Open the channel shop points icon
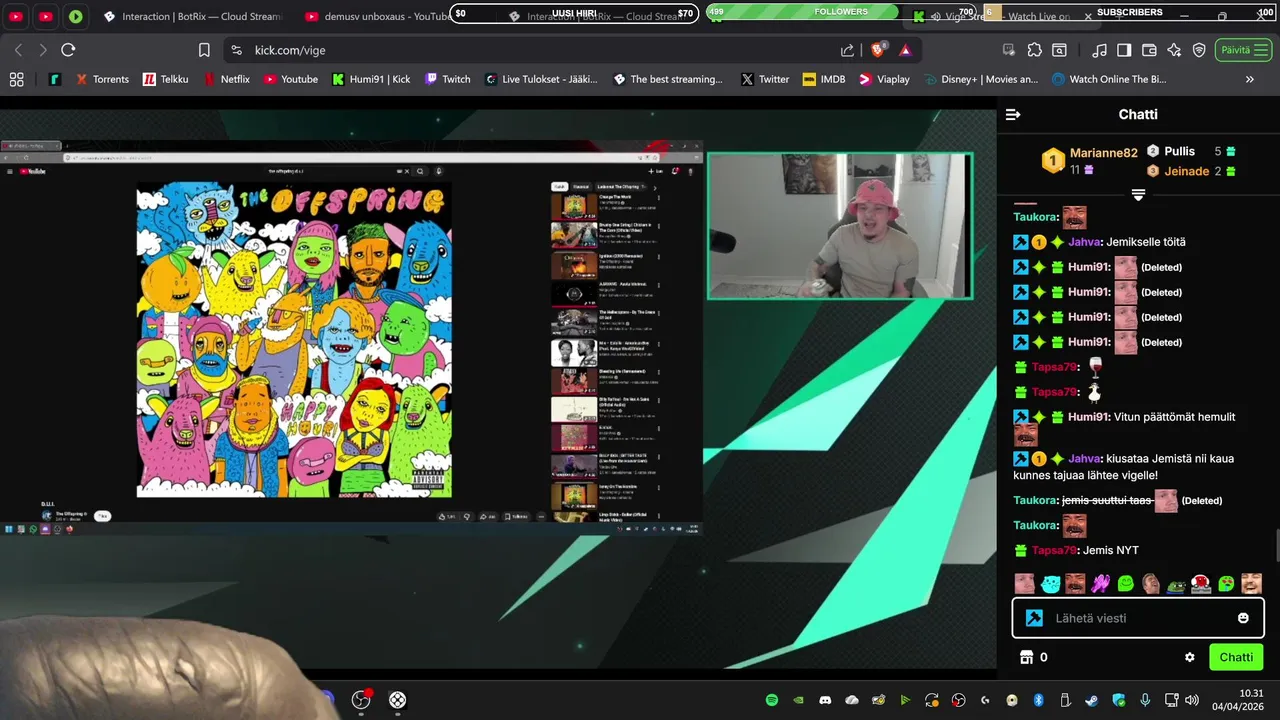 coord(1026,657)
